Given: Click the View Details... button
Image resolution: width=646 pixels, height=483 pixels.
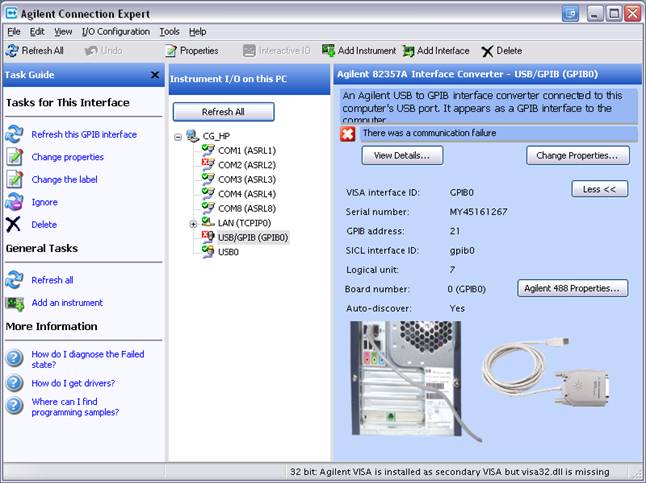Looking at the screenshot, I should [x=402, y=155].
